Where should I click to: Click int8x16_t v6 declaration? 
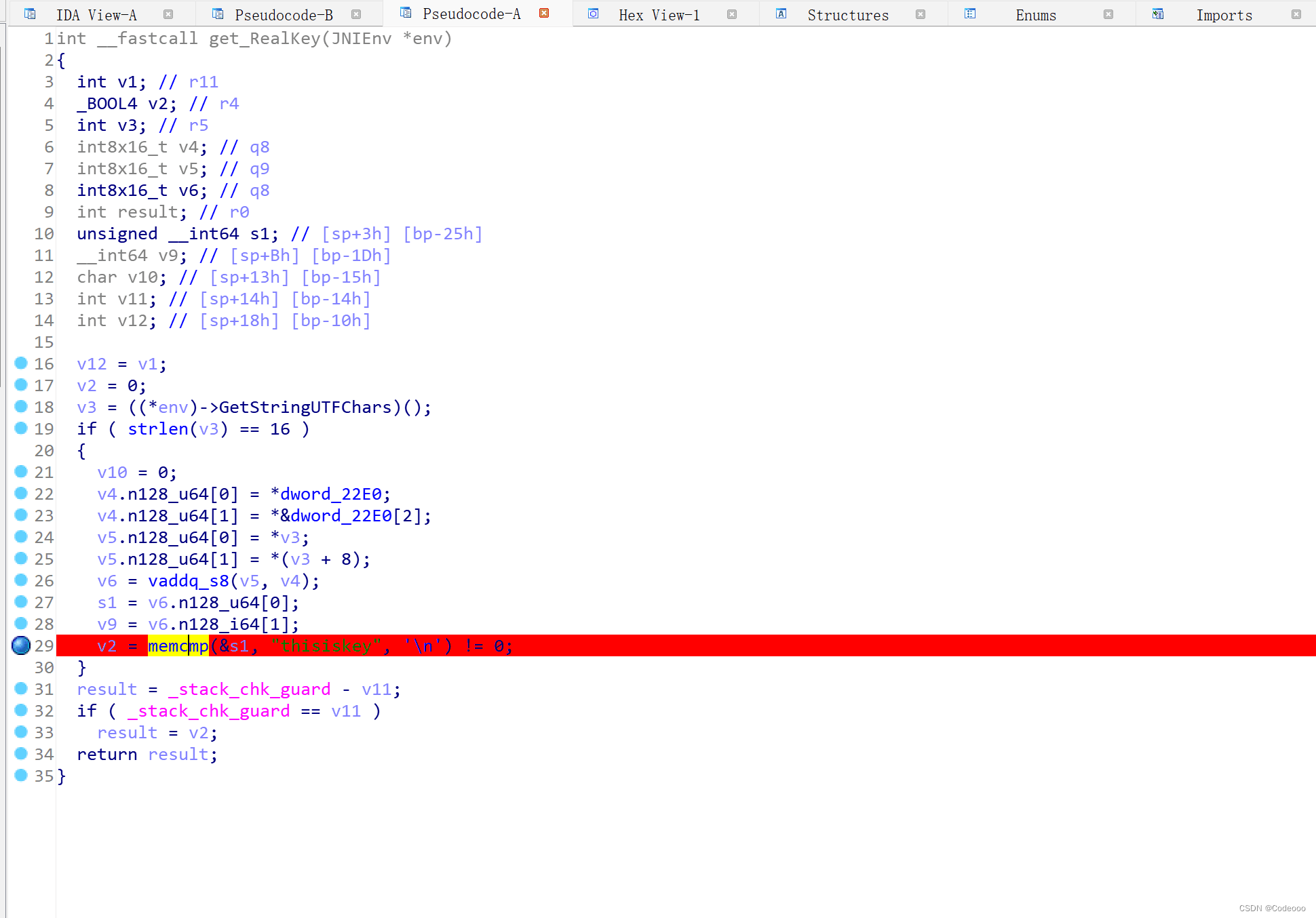pos(143,191)
